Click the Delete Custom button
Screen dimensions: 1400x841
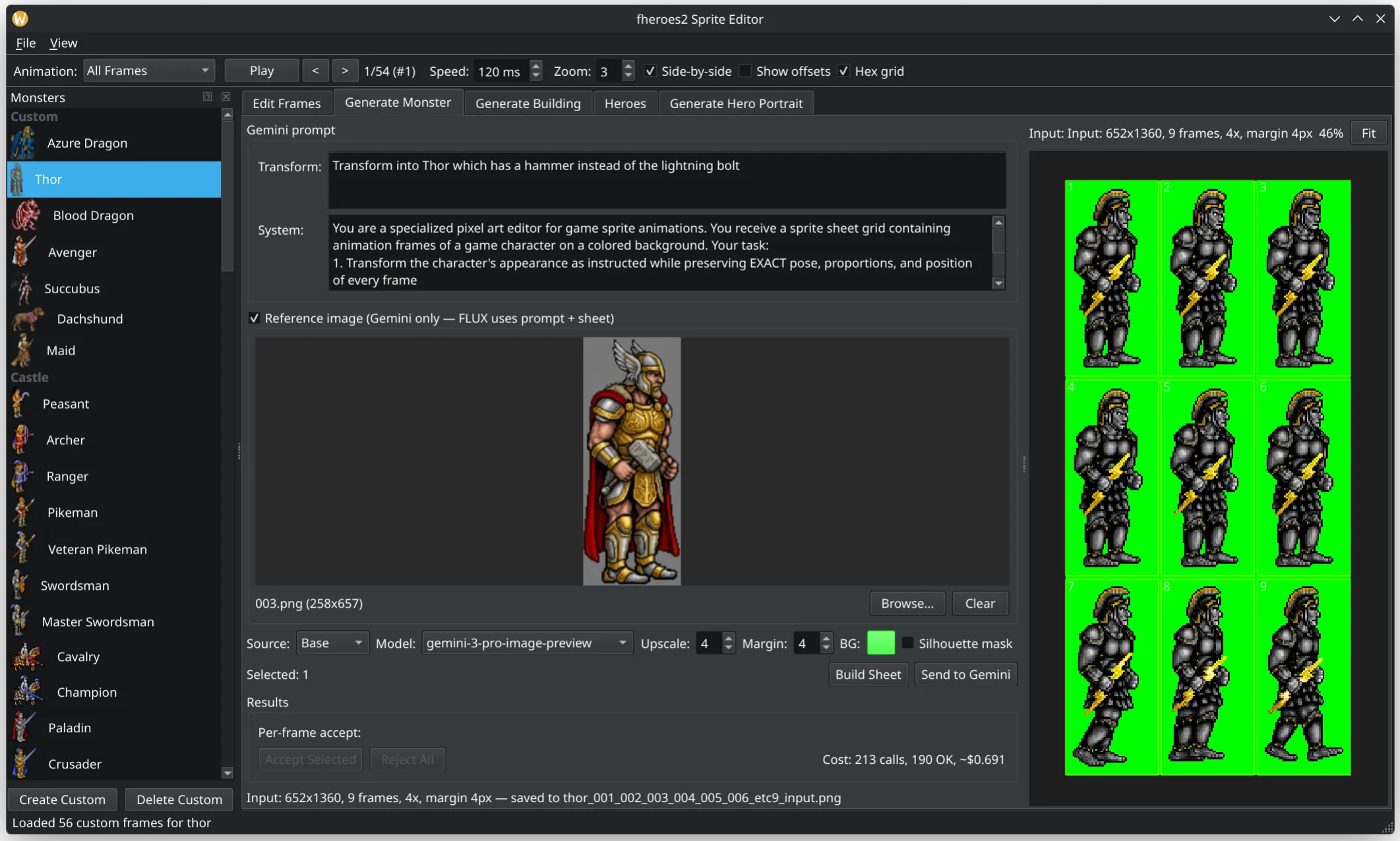point(179,799)
